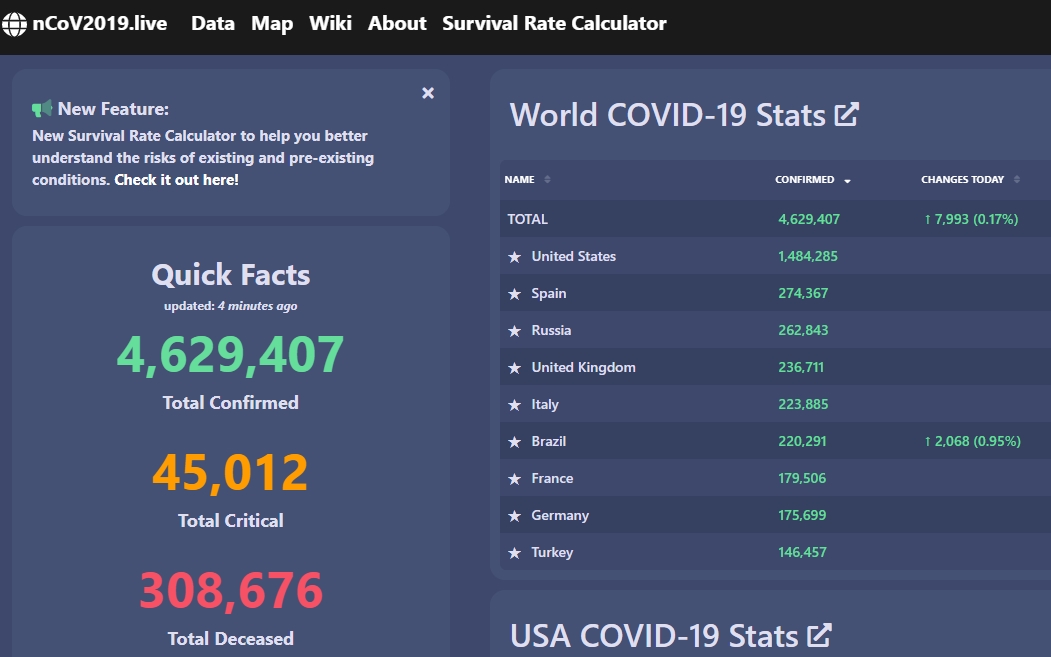1051x657 pixels.
Task: Toggle the star beside Russia
Action: [x=515, y=331]
